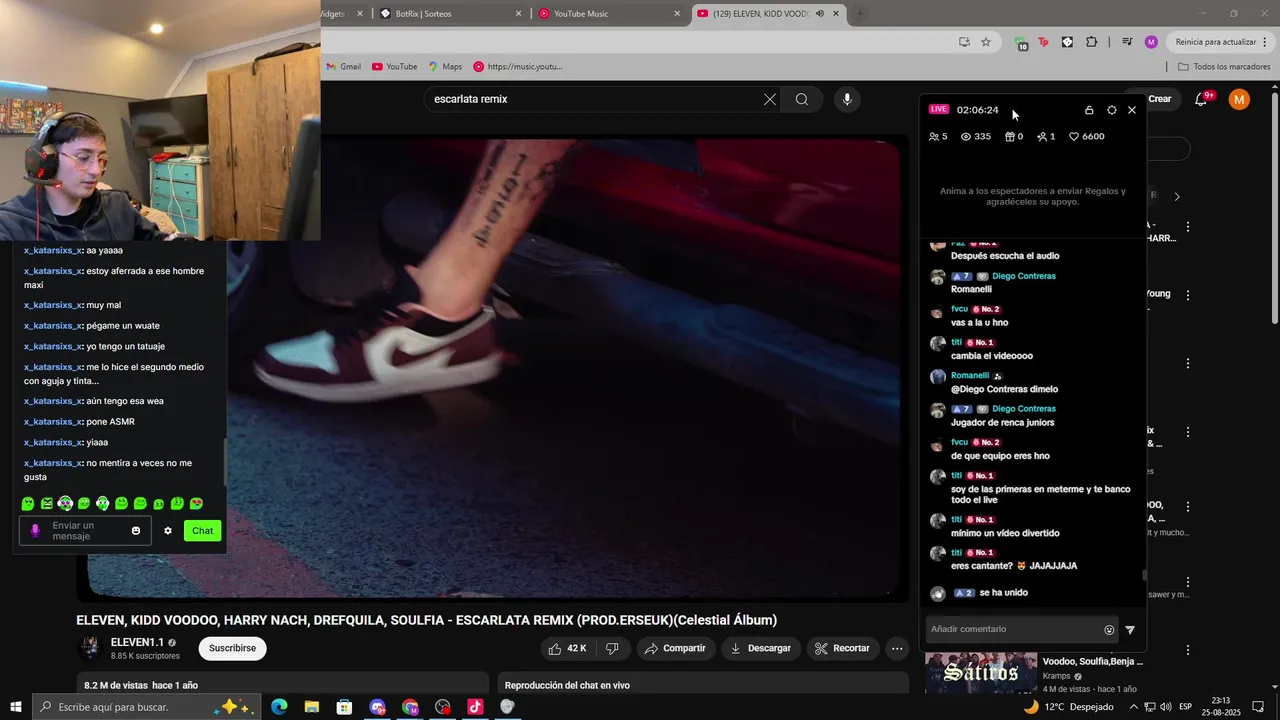1280x720 pixels.
Task: Open live overlay settings gear icon
Action: click(1111, 110)
